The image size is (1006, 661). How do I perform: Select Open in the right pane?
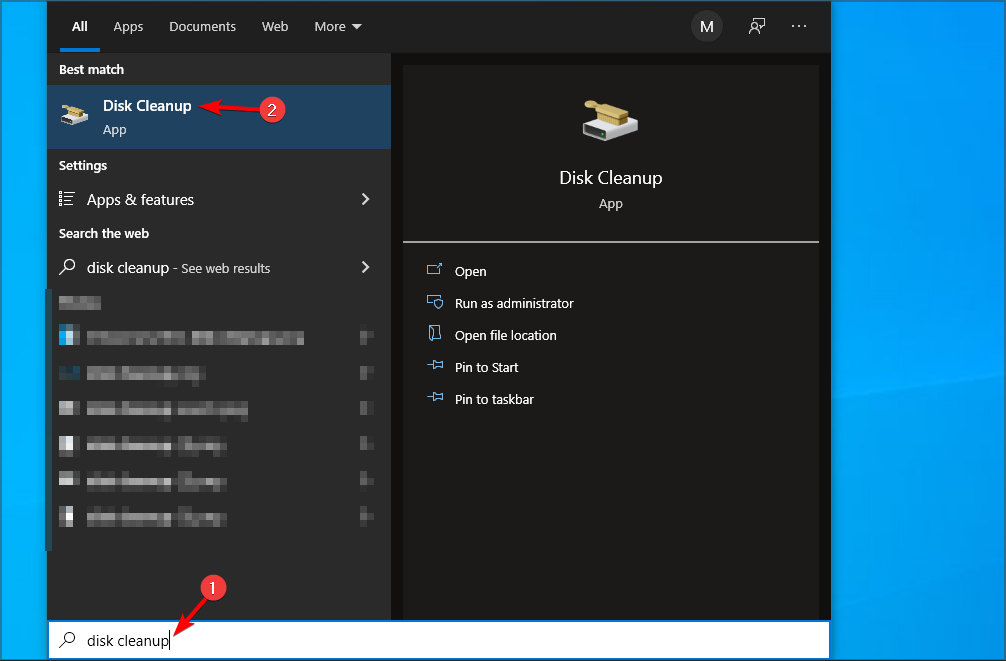click(x=470, y=271)
